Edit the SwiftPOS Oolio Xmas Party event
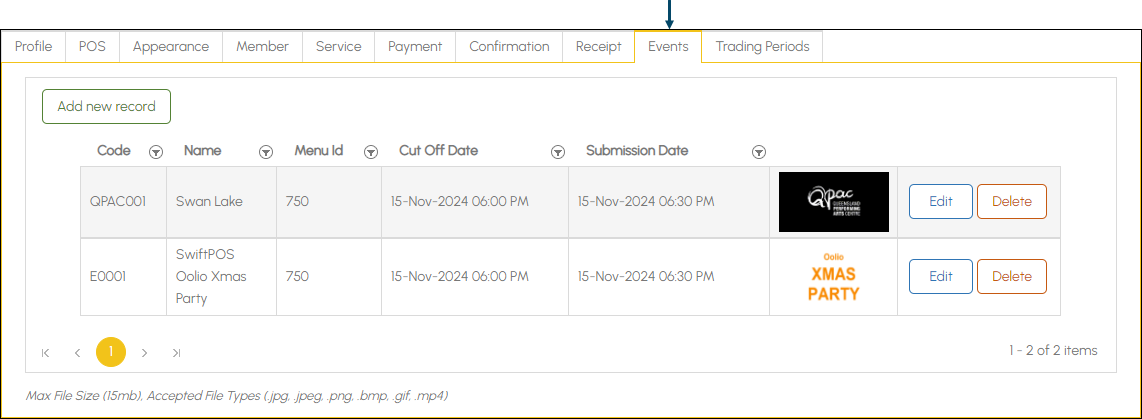The width and height of the screenshot is (1142, 419). [x=941, y=276]
